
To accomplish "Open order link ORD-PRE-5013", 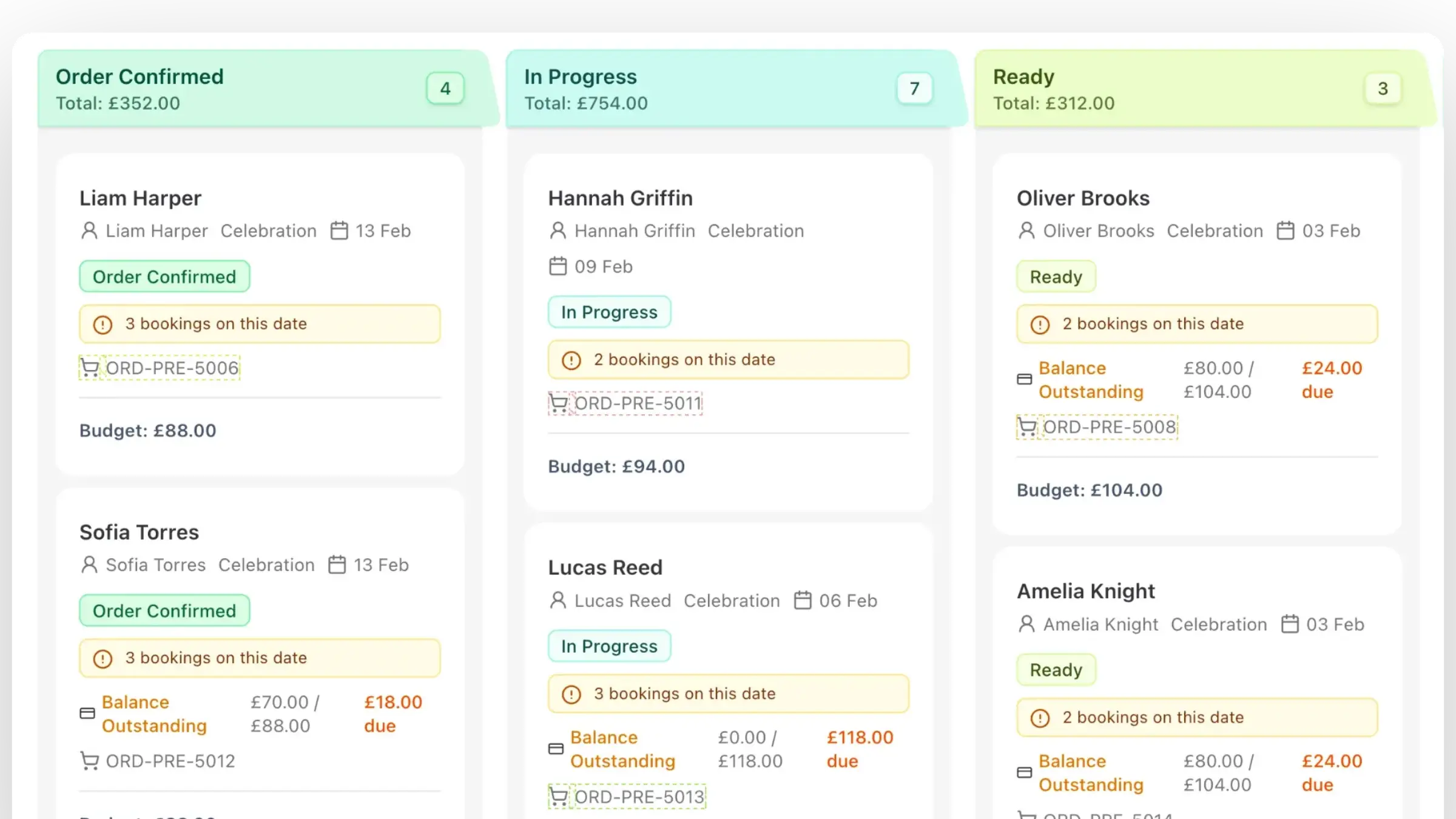I will [639, 797].
